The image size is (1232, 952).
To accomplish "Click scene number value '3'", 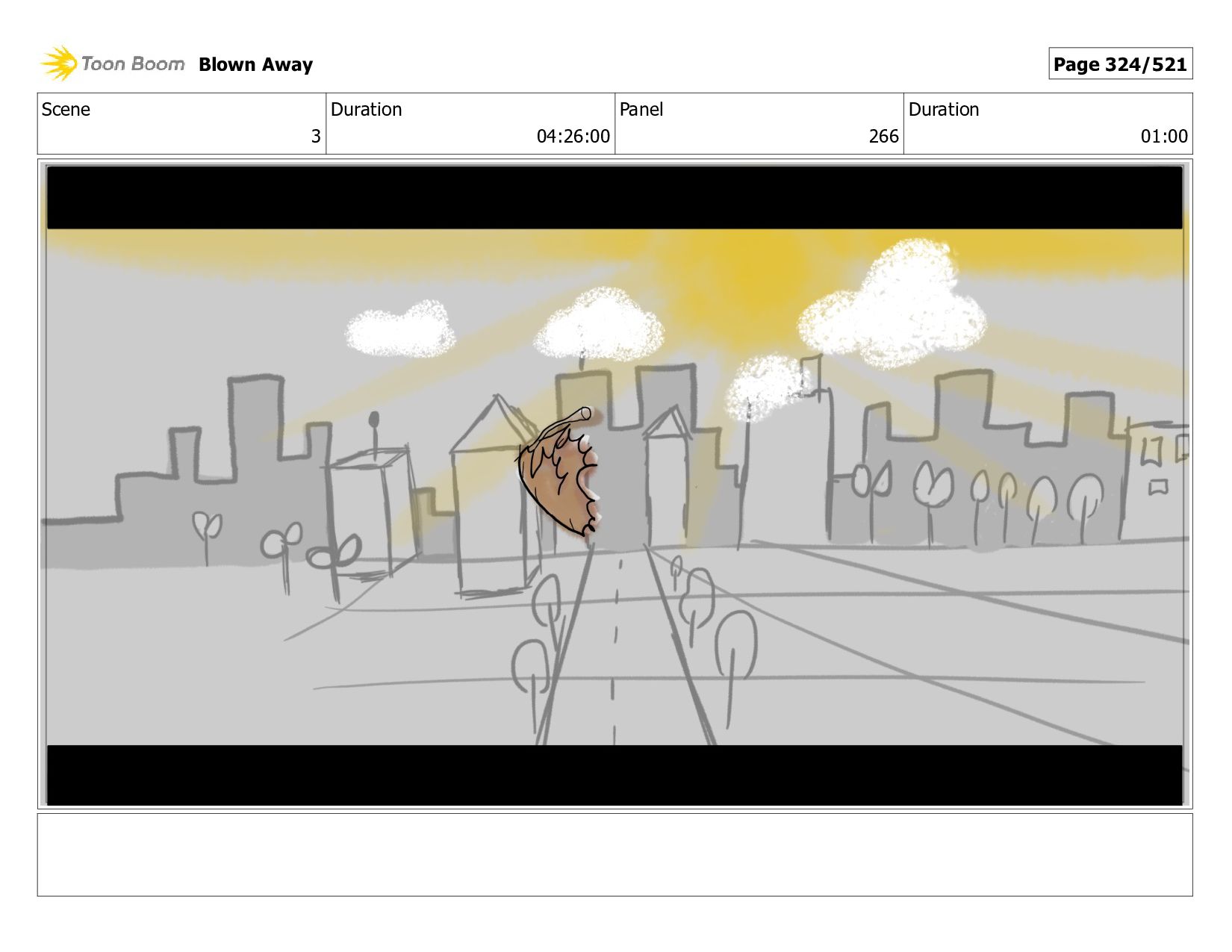I will [316, 137].
